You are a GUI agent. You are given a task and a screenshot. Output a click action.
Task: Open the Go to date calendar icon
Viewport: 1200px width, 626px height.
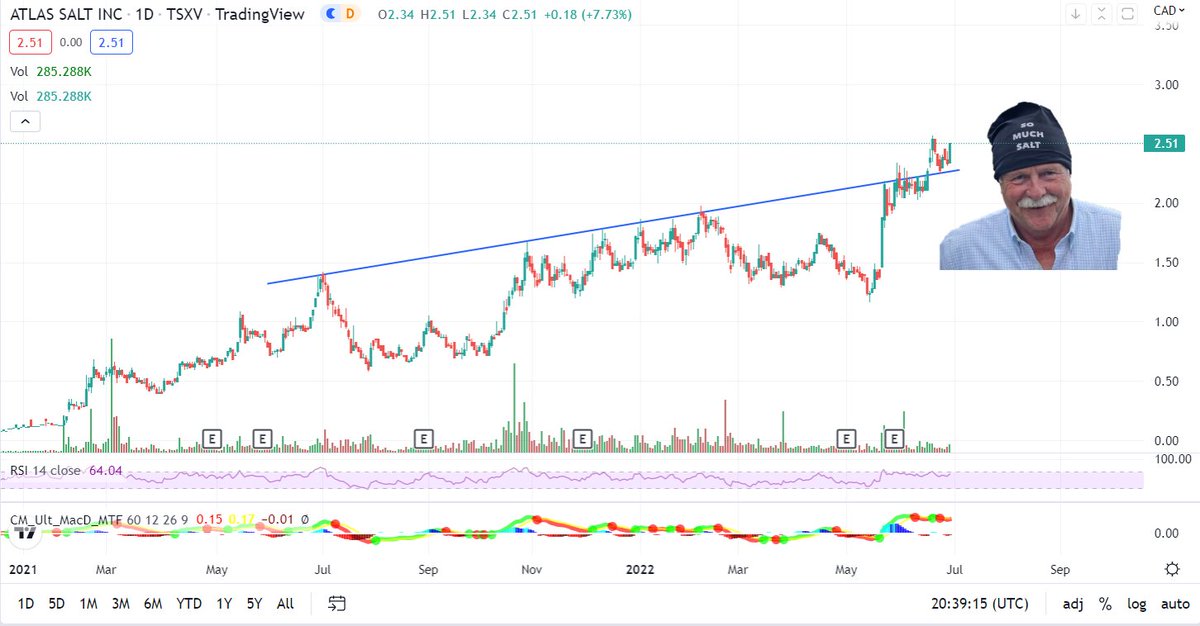[337, 603]
